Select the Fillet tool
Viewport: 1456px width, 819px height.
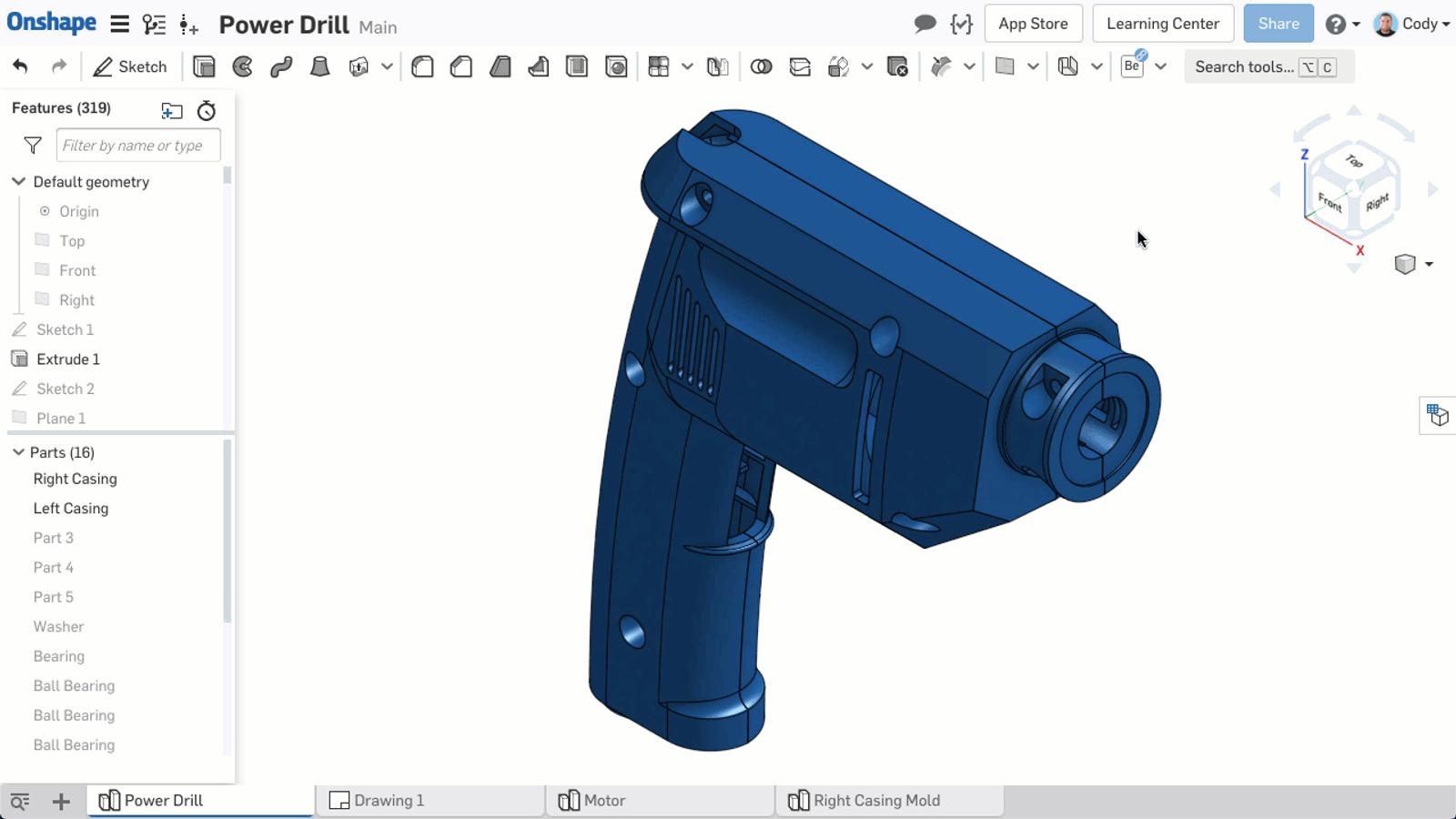421,66
